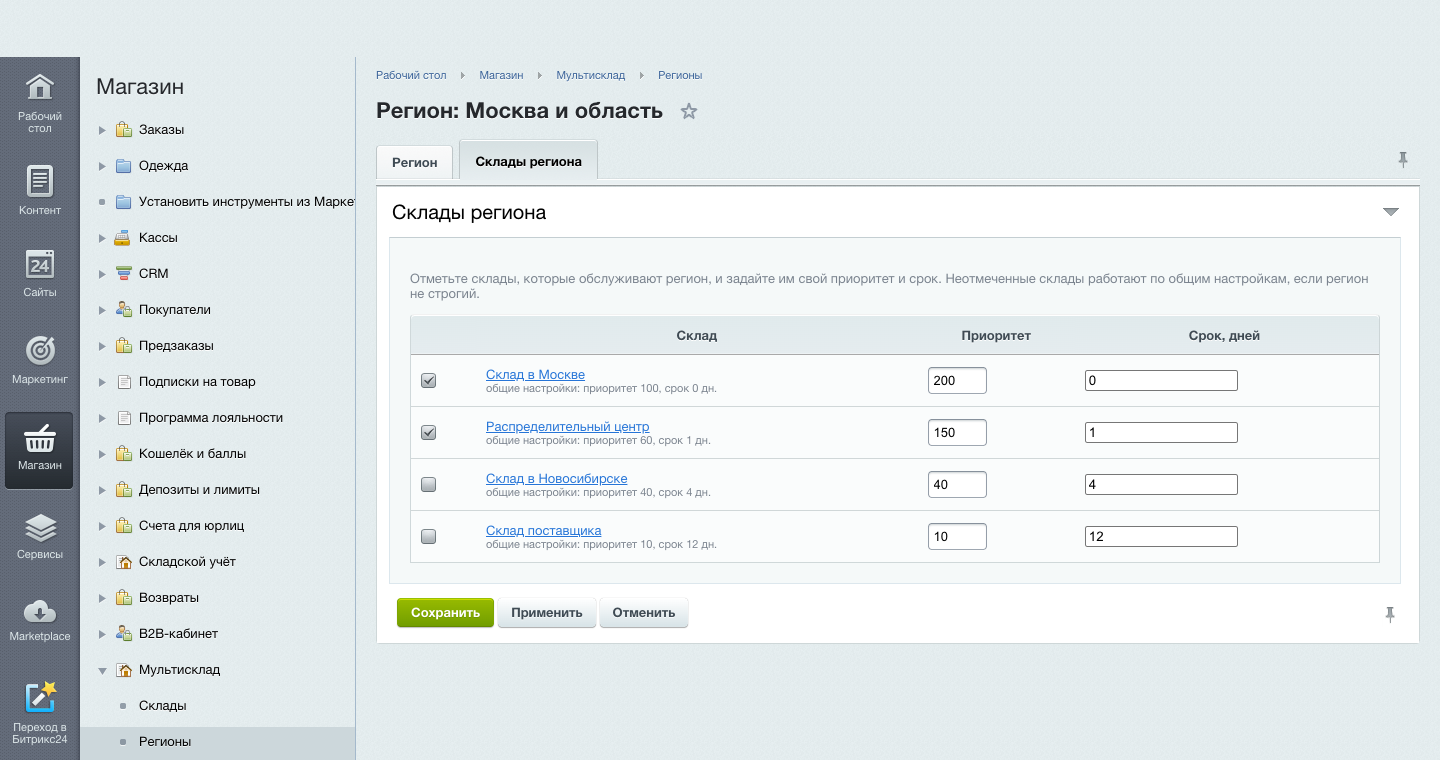The width and height of the screenshot is (1440, 760).
Task: Uncheck the Распределительный центр checkbox
Action: click(x=429, y=432)
